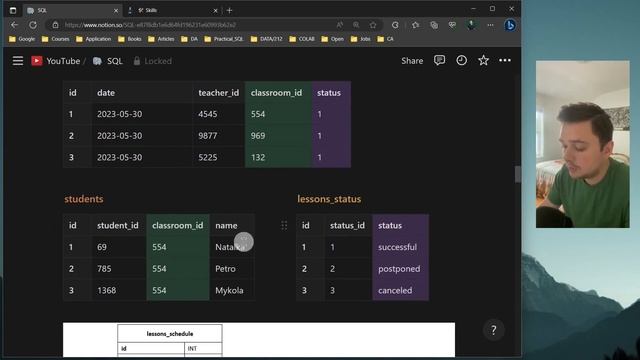Open the DATA/212 bookmarks folder
Image resolution: width=640 pixels, height=360 pixels.
(x=267, y=39)
